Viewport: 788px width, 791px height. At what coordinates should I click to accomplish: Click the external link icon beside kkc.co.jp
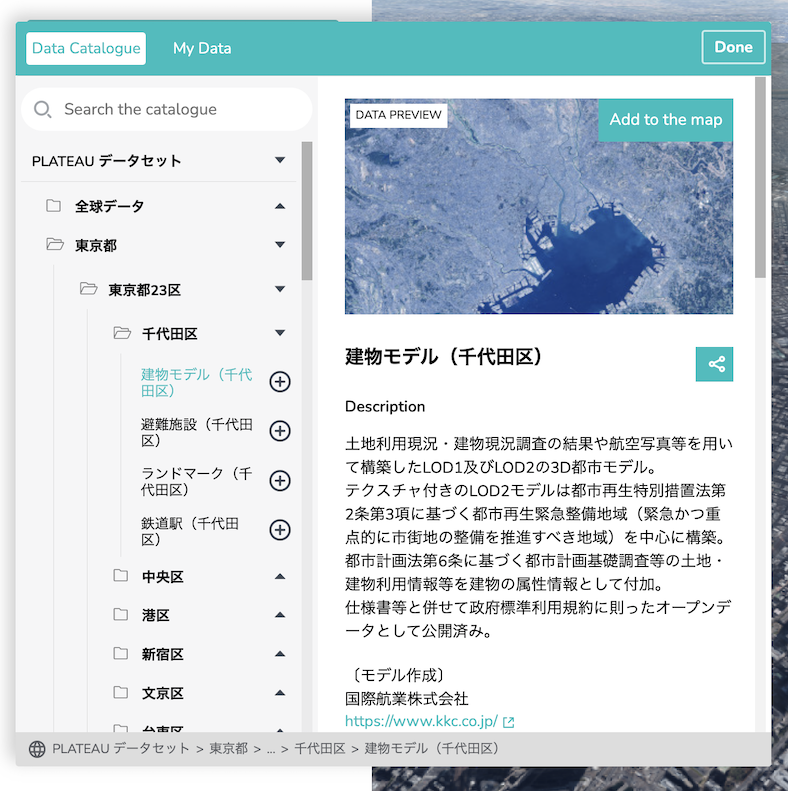click(x=509, y=722)
